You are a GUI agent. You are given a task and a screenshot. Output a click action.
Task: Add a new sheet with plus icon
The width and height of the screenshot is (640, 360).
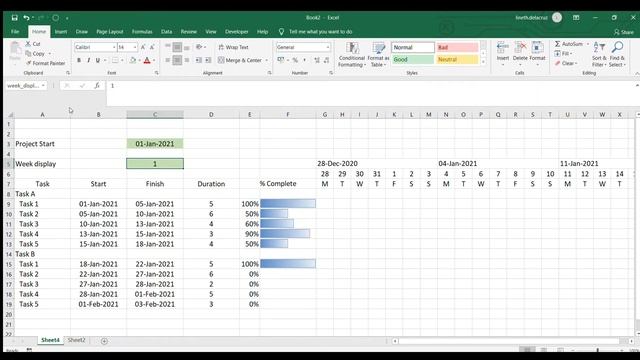click(104, 341)
